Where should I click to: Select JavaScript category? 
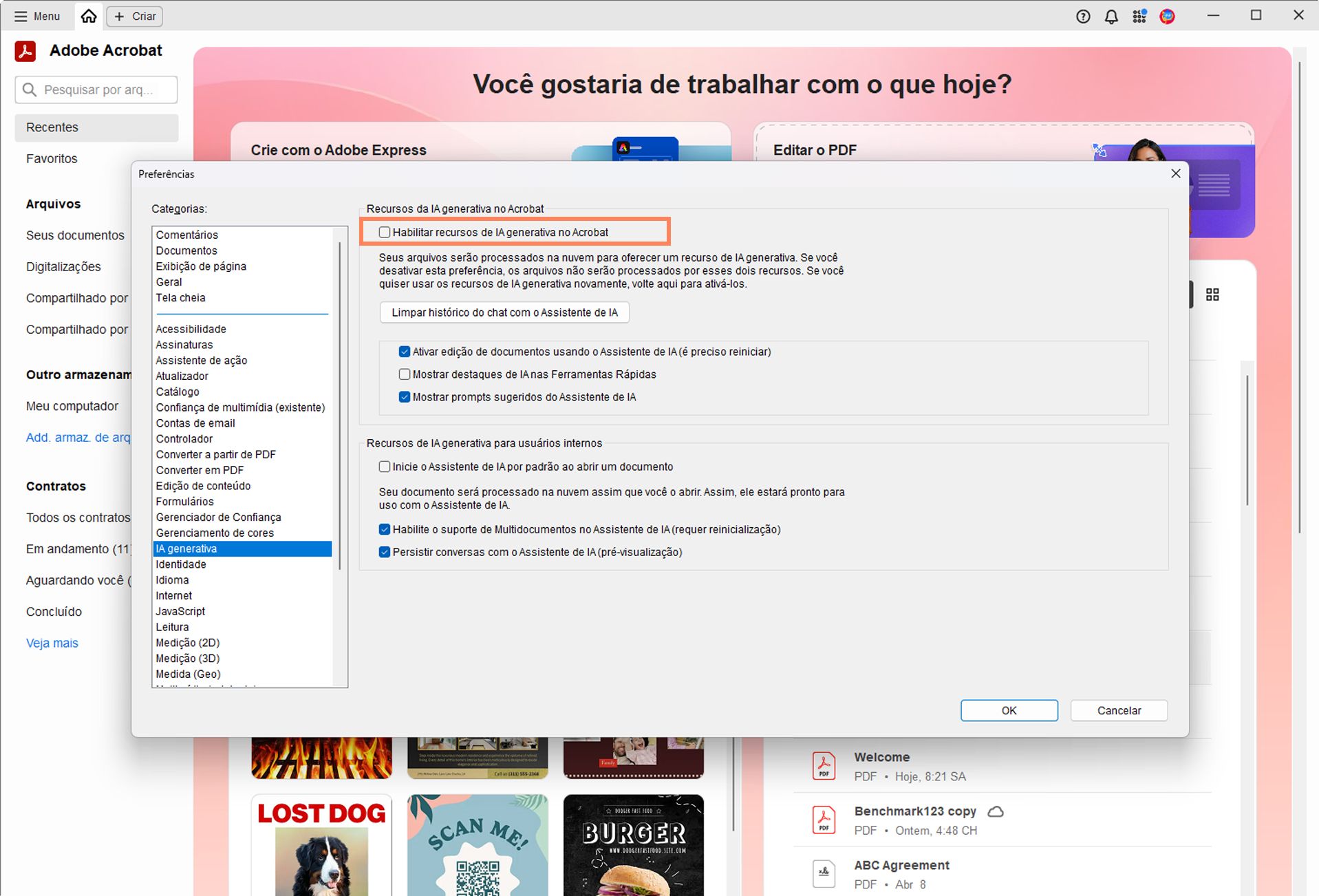pos(242,611)
